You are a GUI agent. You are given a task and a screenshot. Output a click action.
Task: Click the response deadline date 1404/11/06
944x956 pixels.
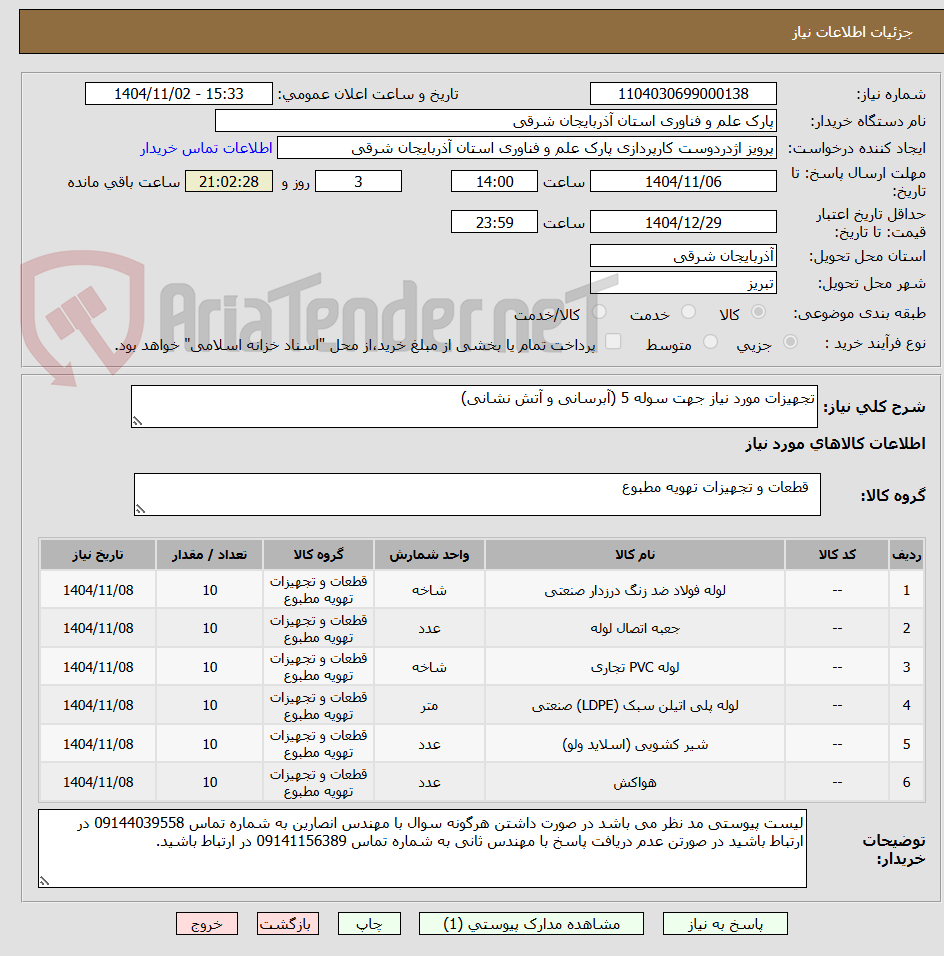pyautogui.click(x=683, y=182)
